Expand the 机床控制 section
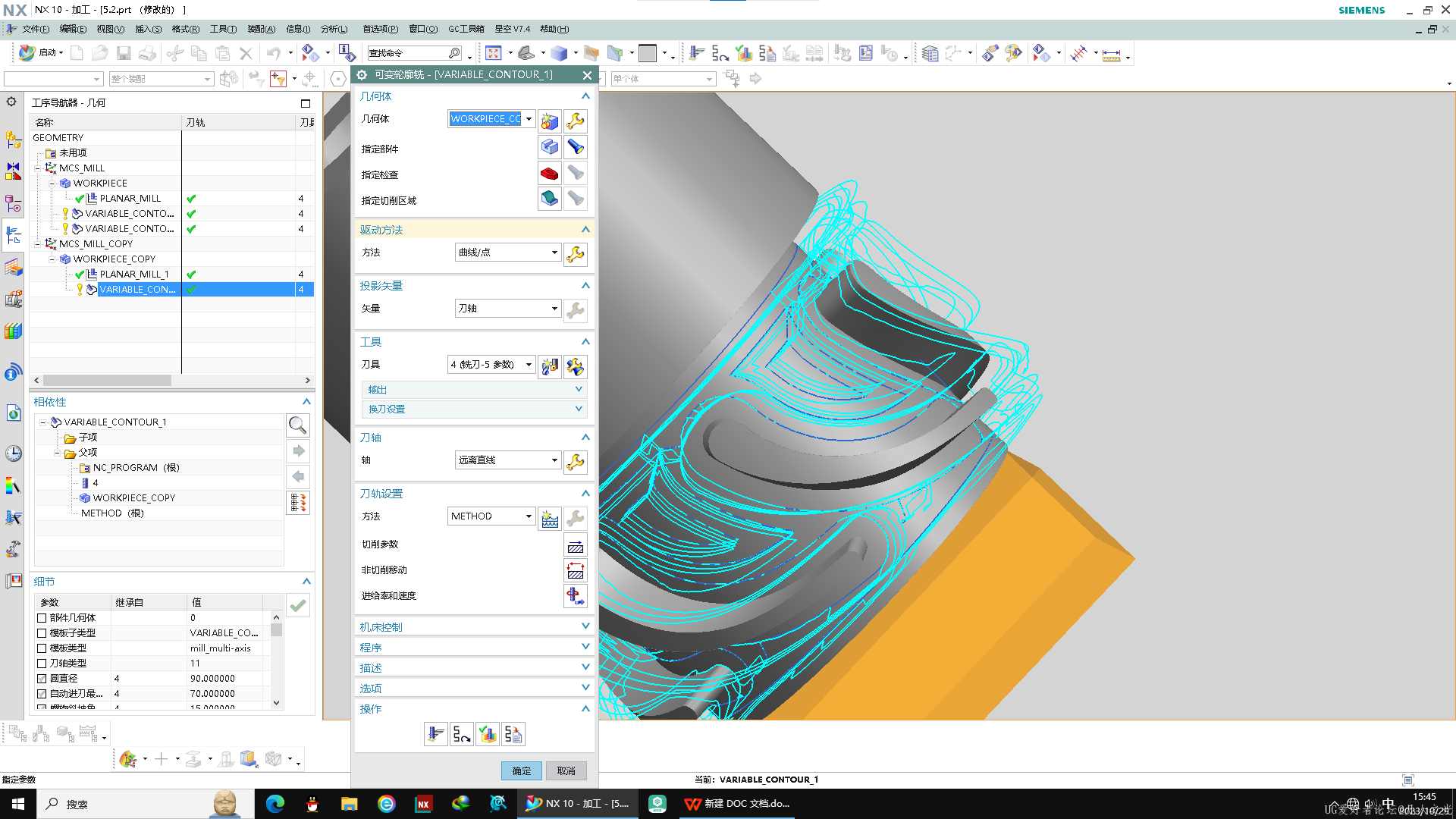Screen dimensions: 1456x819 tap(474, 627)
